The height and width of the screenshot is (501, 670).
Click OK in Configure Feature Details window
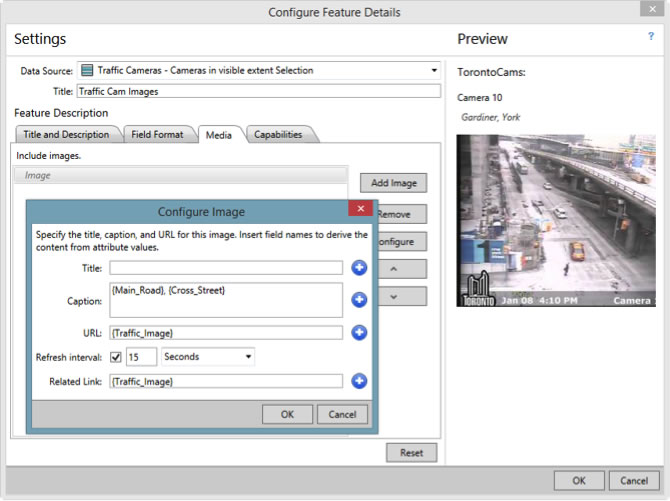point(579,481)
